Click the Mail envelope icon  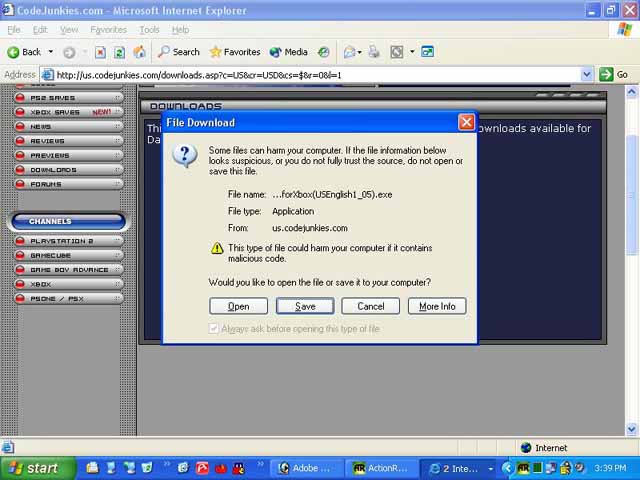pos(349,52)
